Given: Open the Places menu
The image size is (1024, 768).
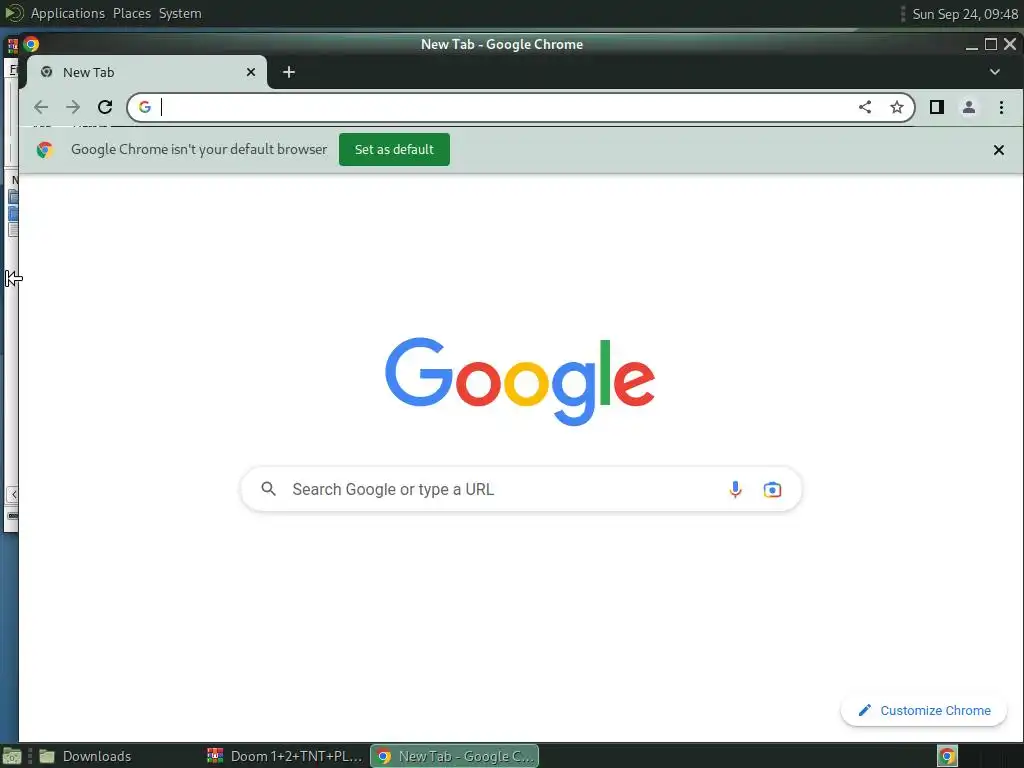Looking at the screenshot, I should point(132,14).
